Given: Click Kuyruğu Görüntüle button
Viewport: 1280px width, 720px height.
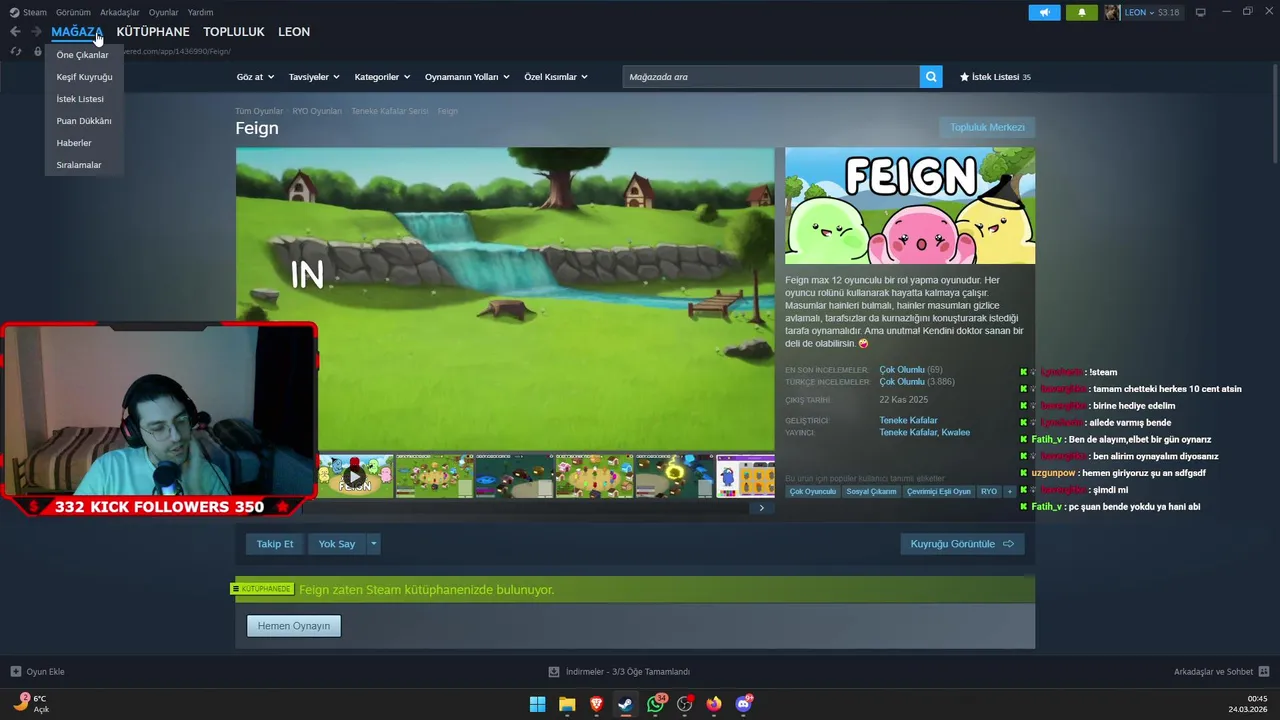Looking at the screenshot, I should (962, 544).
